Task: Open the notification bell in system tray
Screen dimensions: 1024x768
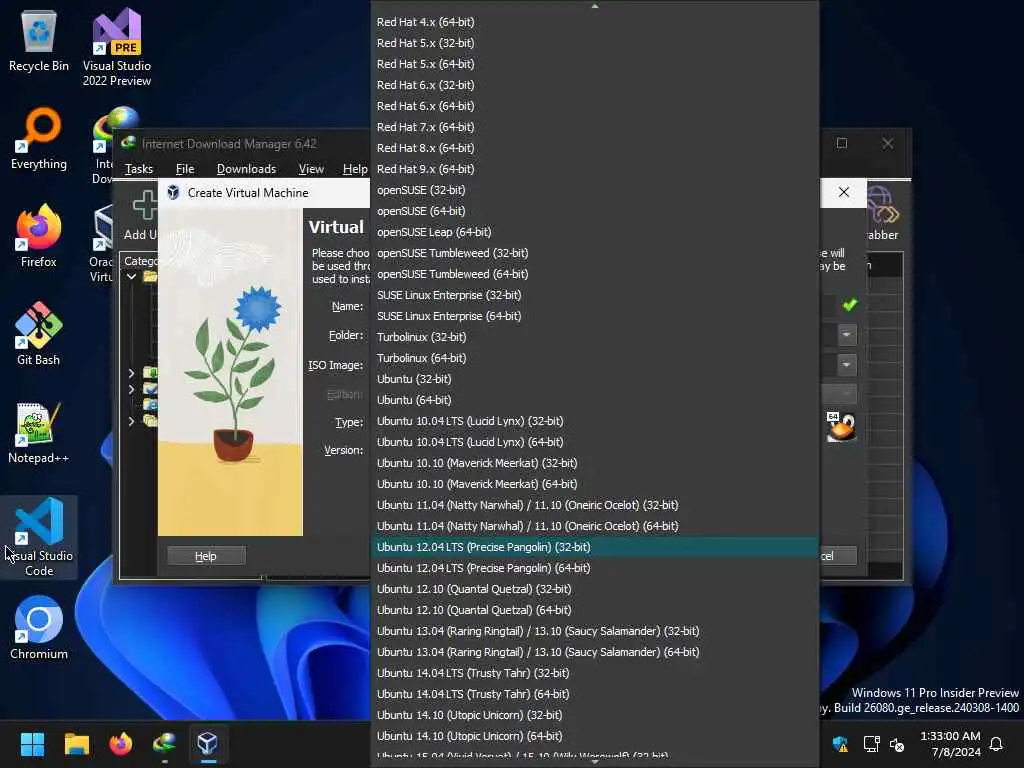Action: coord(996,744)
